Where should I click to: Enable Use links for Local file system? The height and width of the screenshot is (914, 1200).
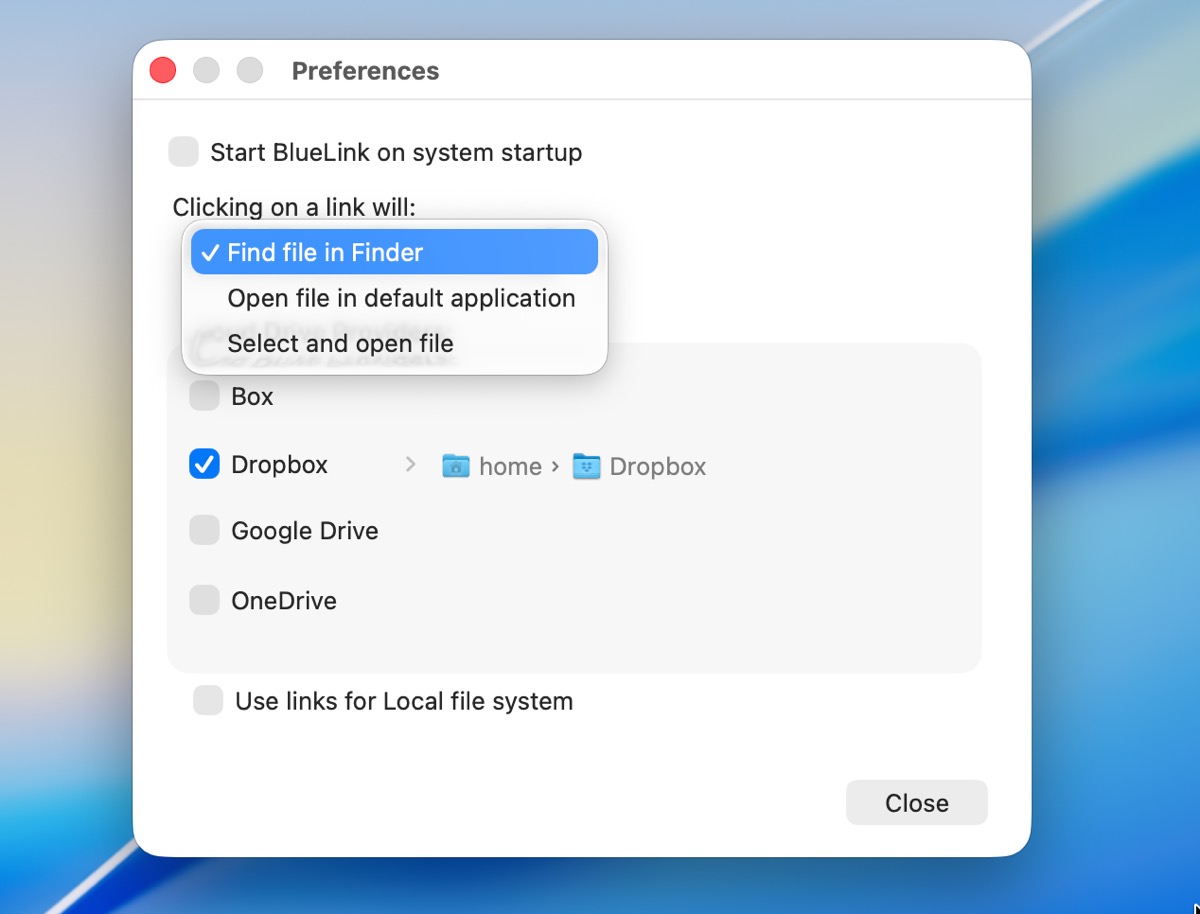click(x=208, y=700)
